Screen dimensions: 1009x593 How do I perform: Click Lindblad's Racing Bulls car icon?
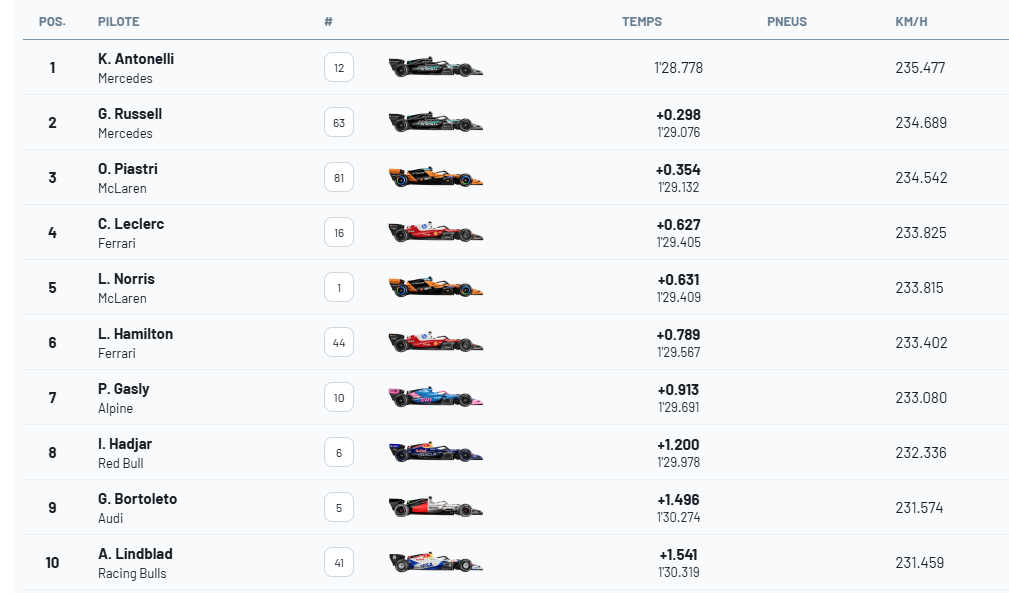coord(435,563)
